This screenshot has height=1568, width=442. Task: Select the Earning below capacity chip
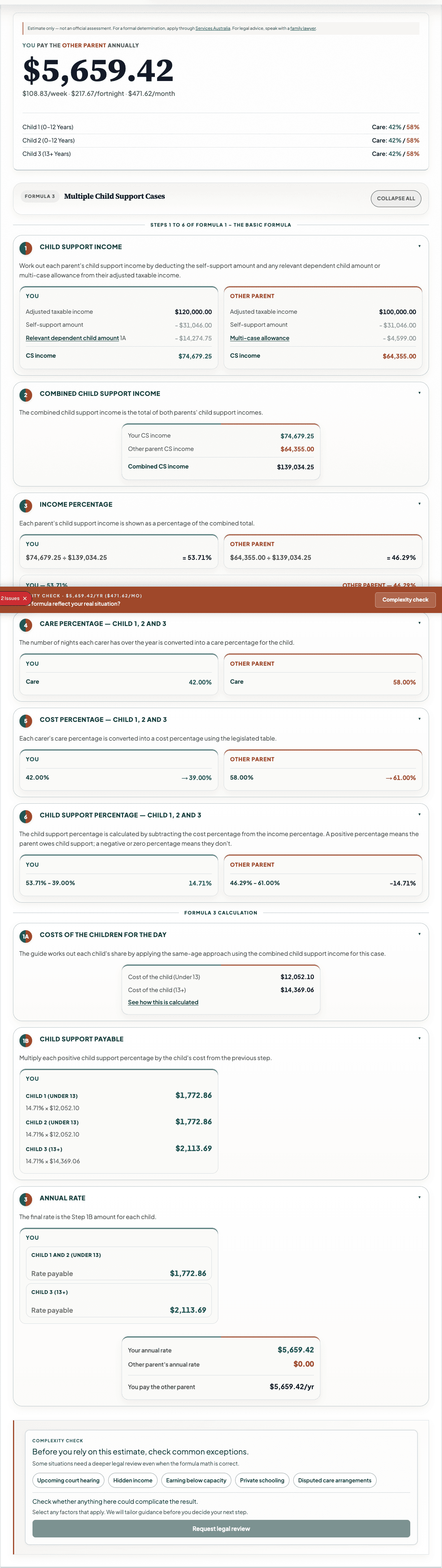click(x=196, y=1480)
